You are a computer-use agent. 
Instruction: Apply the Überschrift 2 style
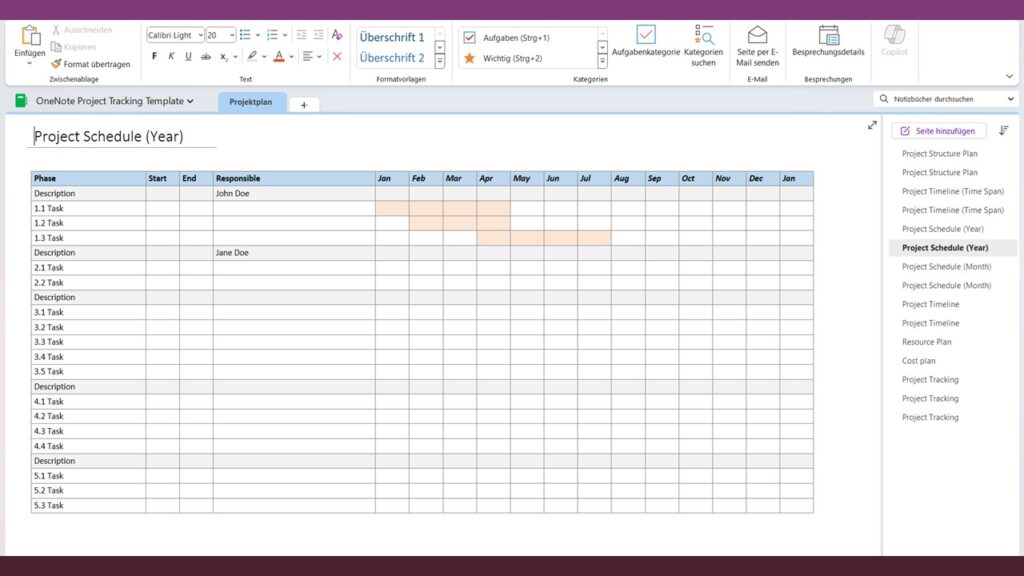click(x=392, y=57)
